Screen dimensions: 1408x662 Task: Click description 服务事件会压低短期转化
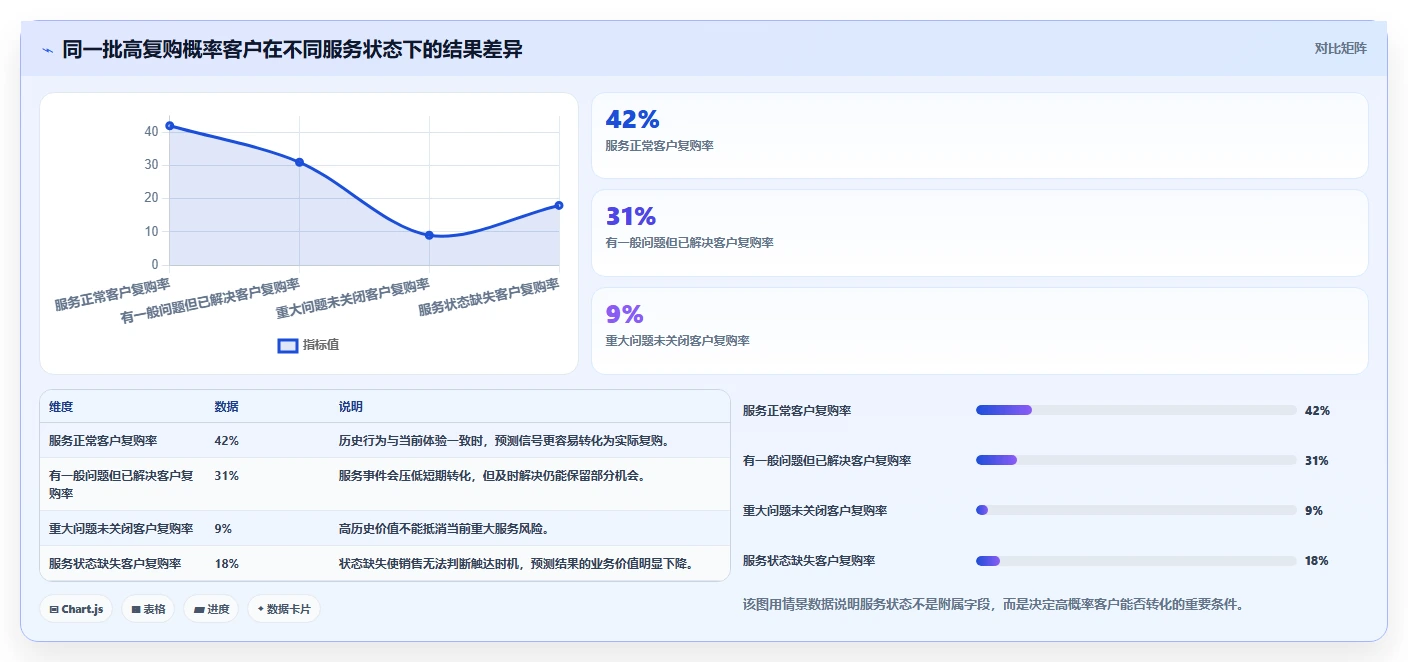tap(492, 475)
